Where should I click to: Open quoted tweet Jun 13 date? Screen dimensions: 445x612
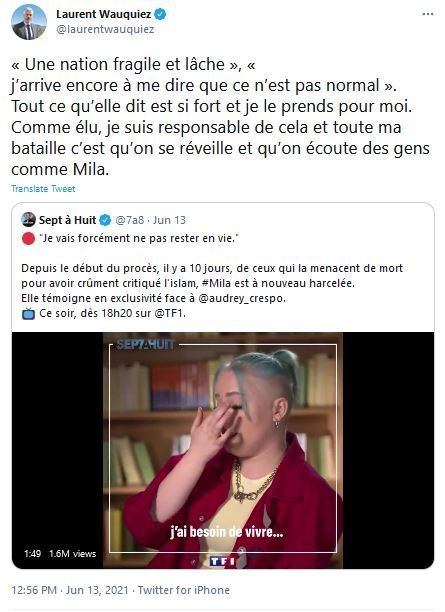pyautogui.click(x=169, y=220)
